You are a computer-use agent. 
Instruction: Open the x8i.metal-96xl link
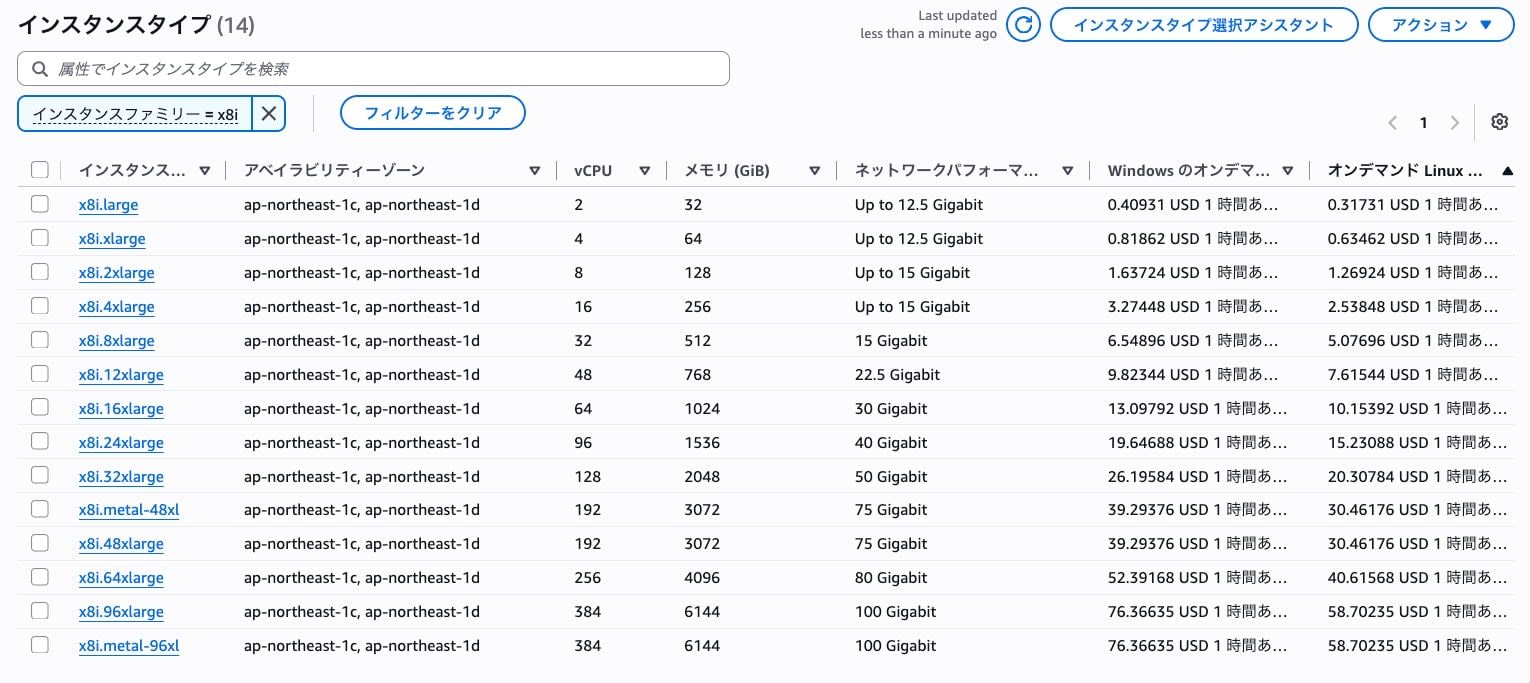pos(129,646)
